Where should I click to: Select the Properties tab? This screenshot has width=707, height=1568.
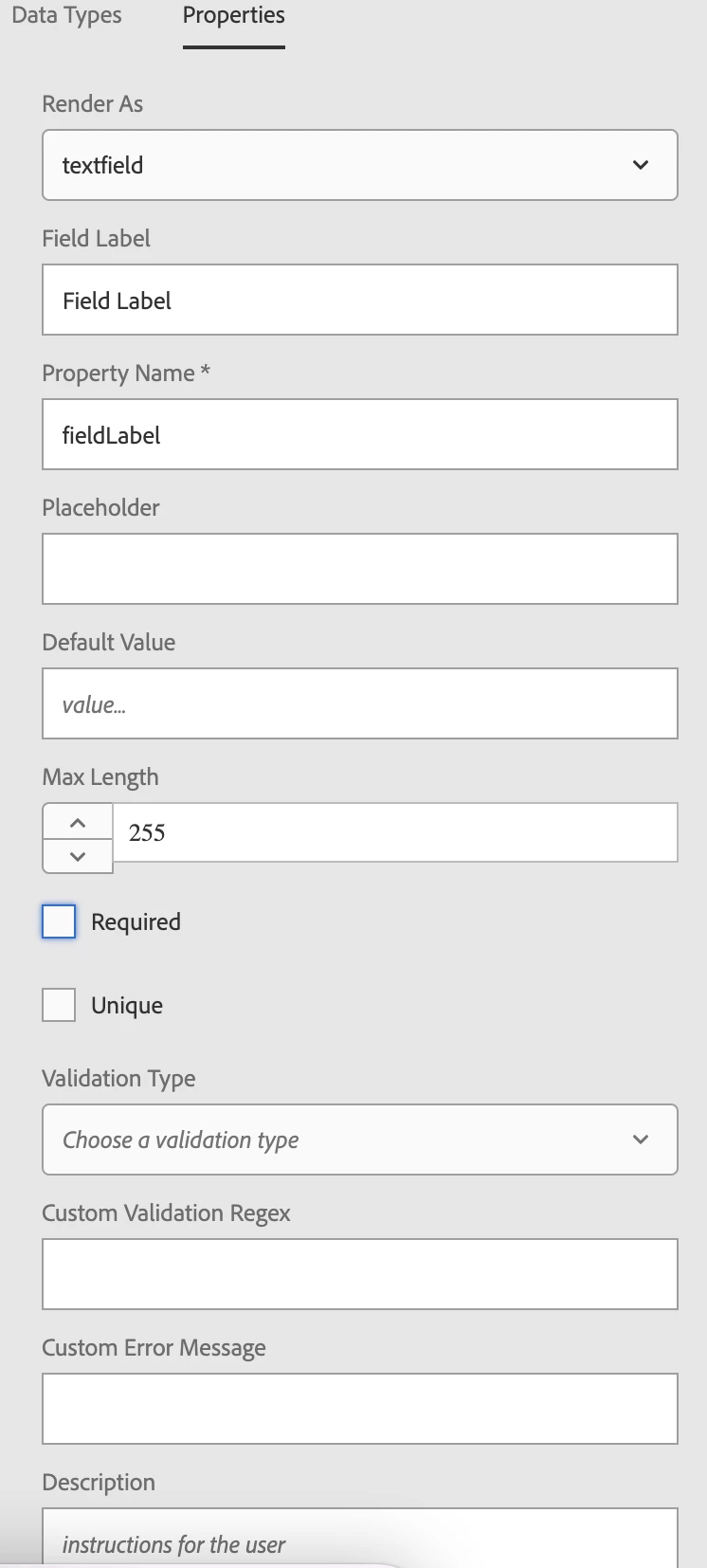pyautogui.click(x=233, y=16)
